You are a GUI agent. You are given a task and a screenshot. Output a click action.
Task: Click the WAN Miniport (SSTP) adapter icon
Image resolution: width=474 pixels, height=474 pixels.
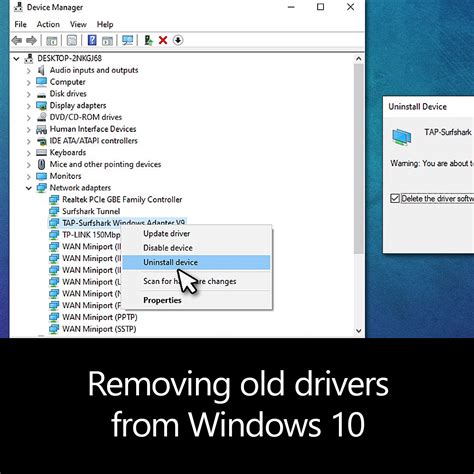click(x=54, y=329)
